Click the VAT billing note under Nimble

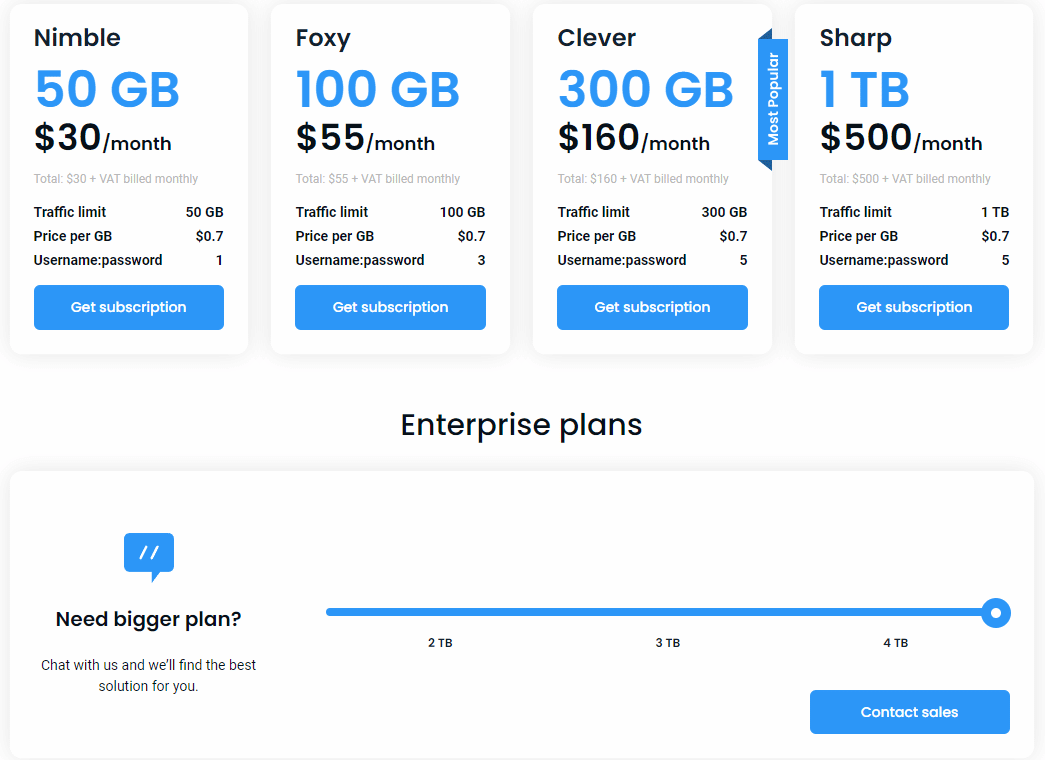click(116, 178)
